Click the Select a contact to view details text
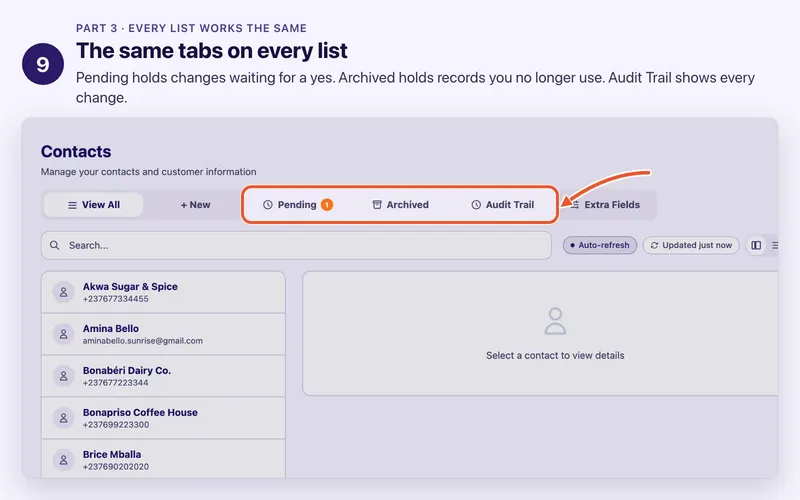 tap(555, 356)
